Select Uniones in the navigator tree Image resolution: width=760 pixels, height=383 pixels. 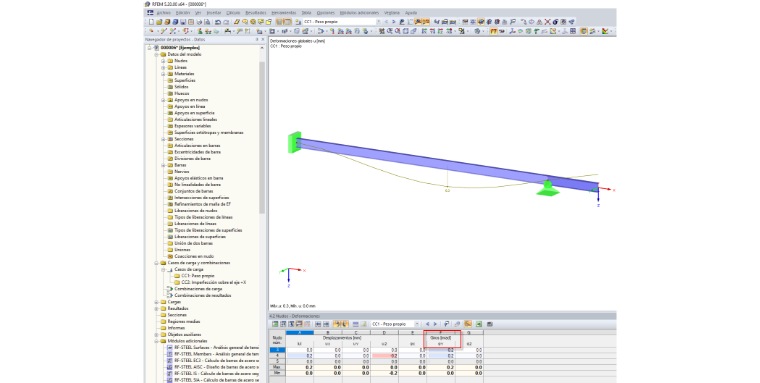(182, 250)
